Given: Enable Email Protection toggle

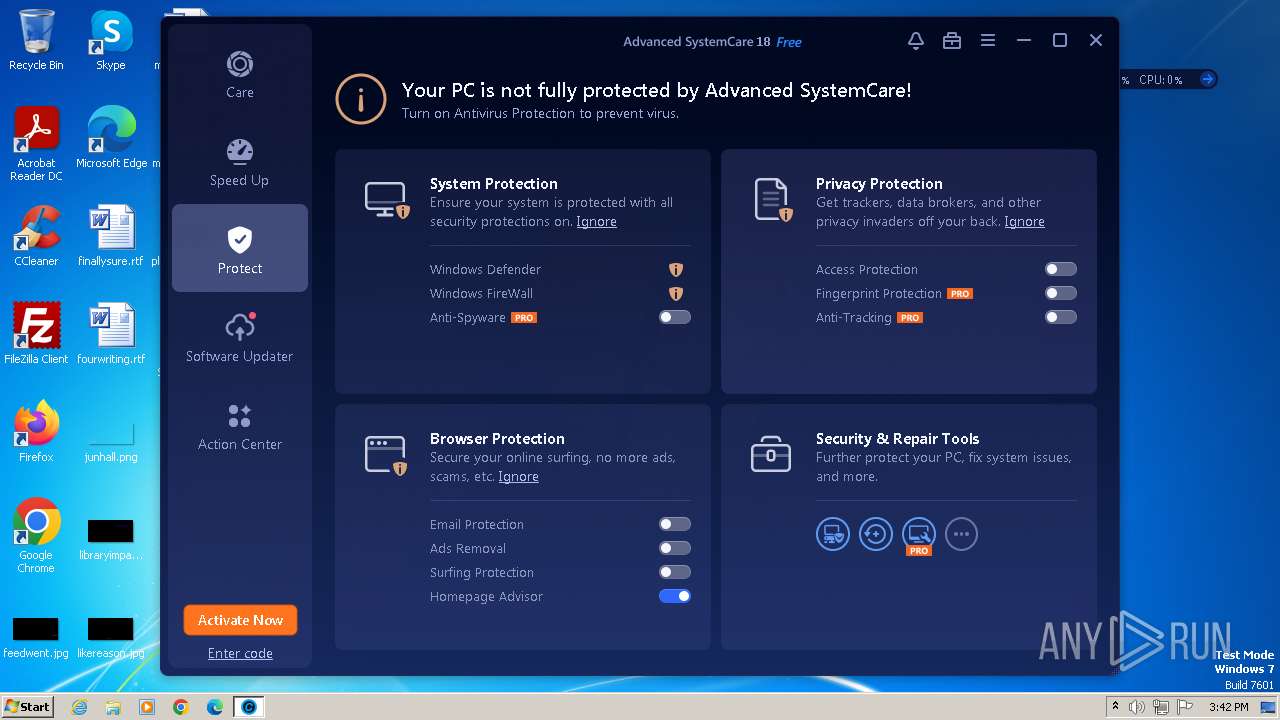Looking at the screenshot, I should (x=675, y=524).
